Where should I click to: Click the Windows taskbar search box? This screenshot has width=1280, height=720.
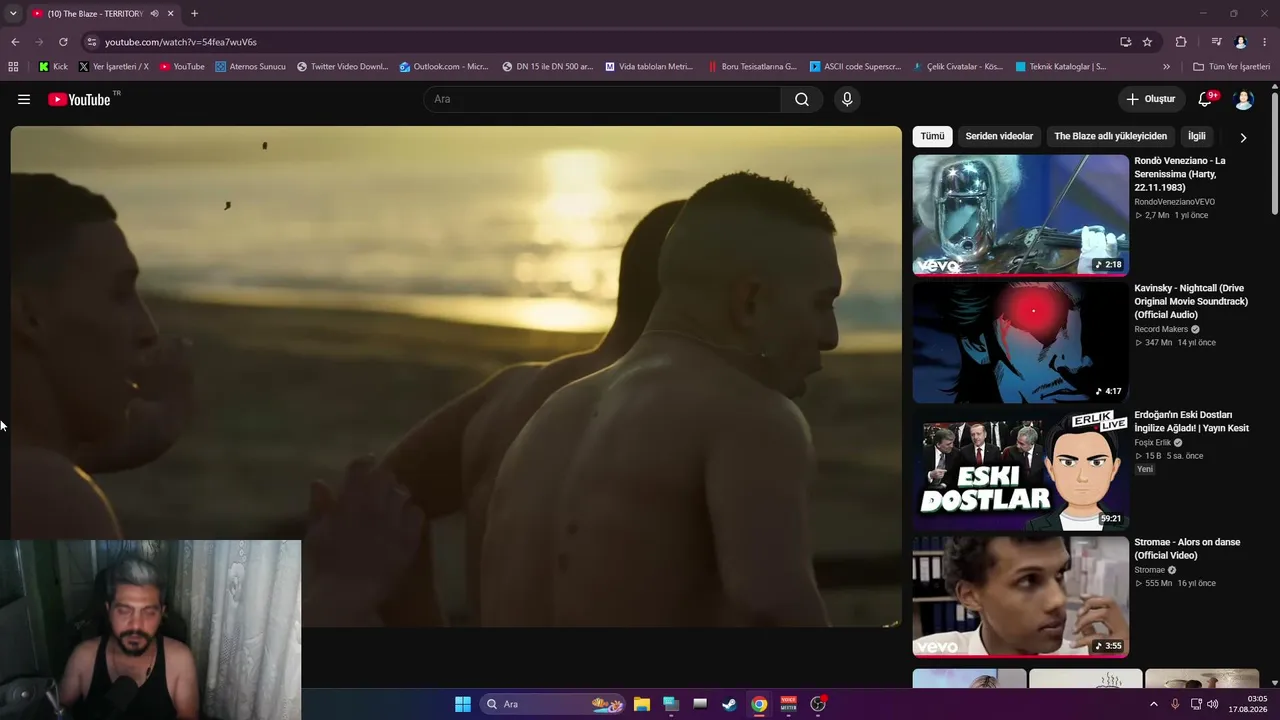tap(552, 704)
